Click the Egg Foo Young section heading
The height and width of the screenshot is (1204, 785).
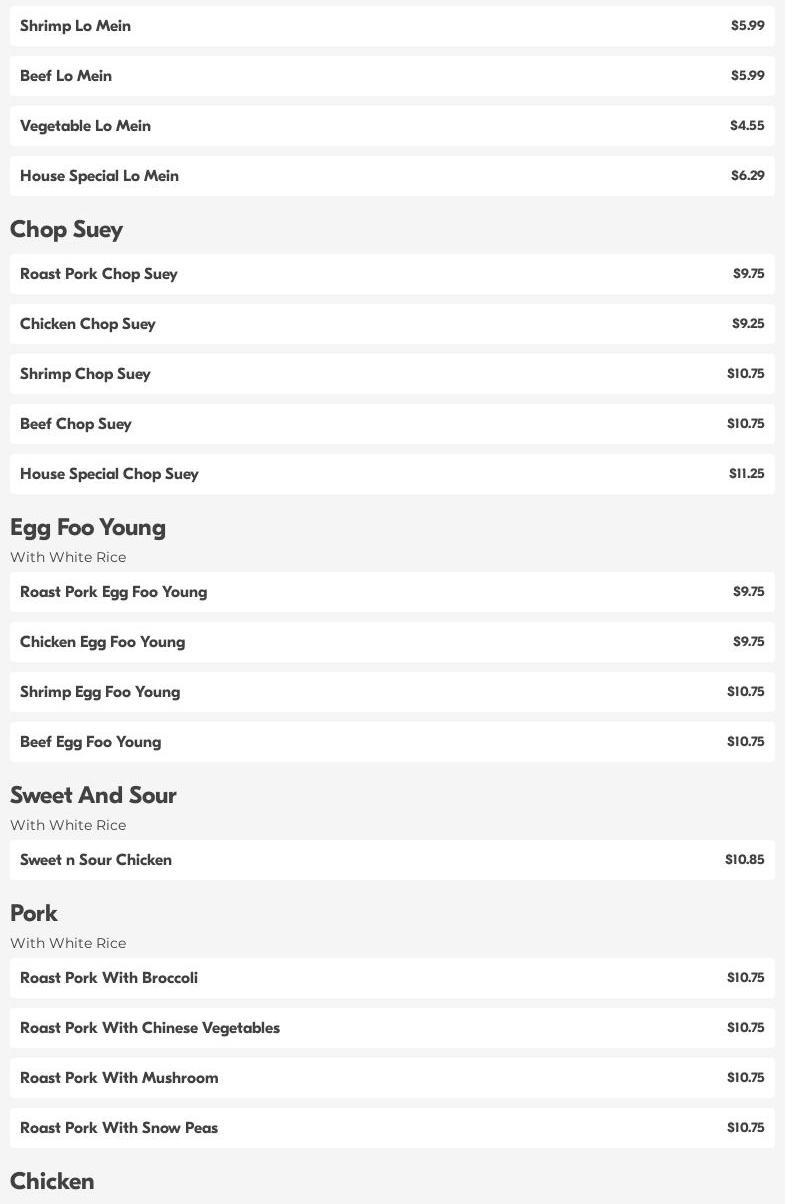pyautogui.click(x=88, y=528)
